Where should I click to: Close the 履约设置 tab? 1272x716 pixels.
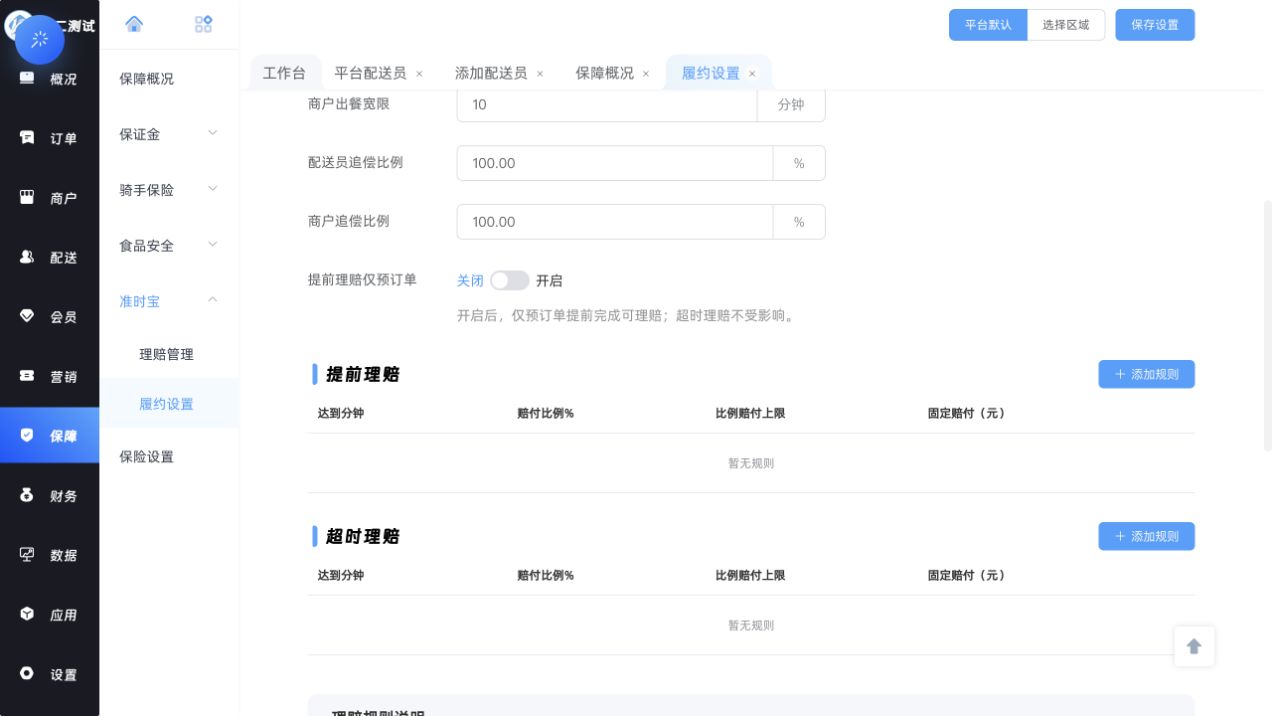pos(752,74)
